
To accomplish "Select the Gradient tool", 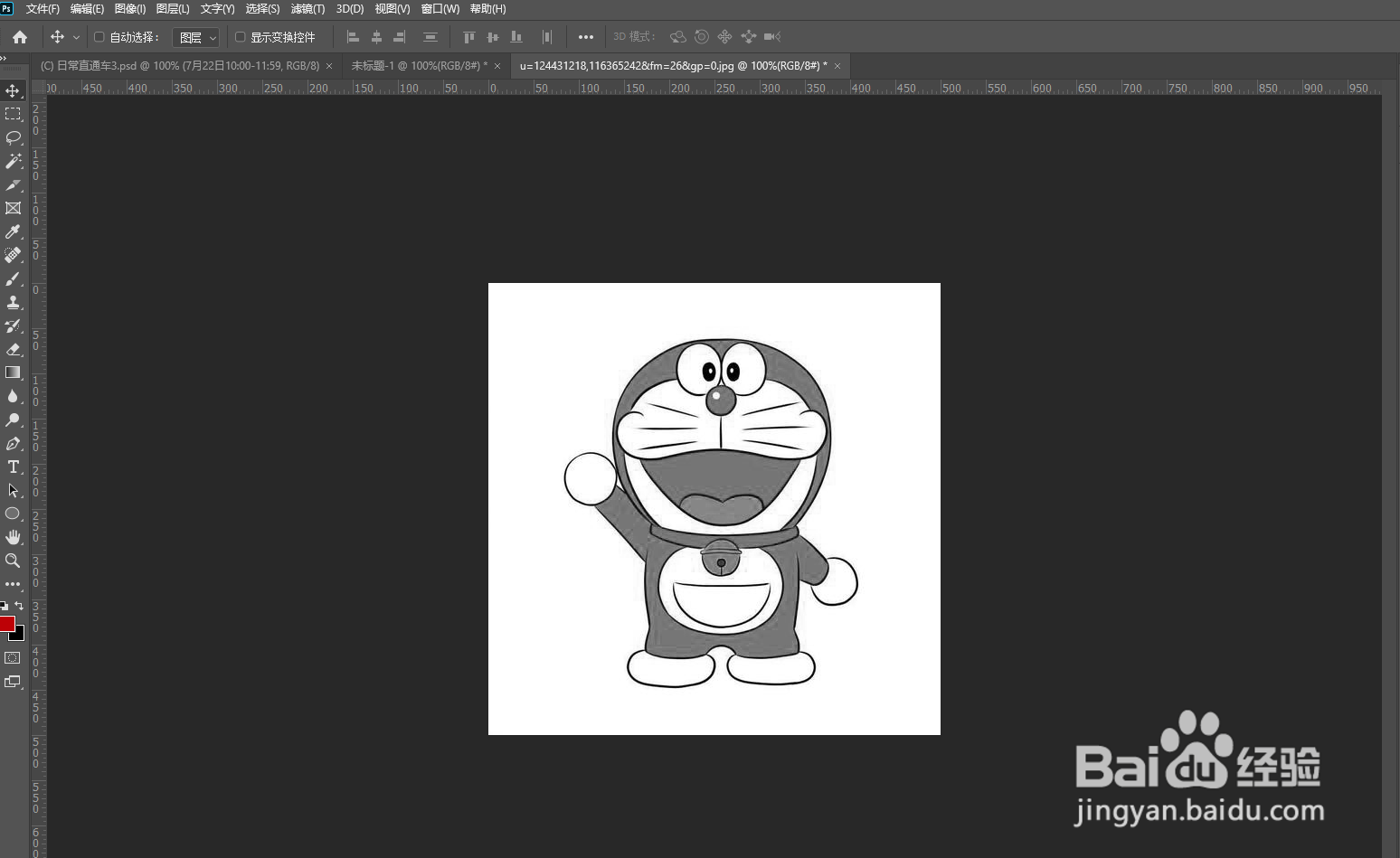I will click(x=13, y=372).
